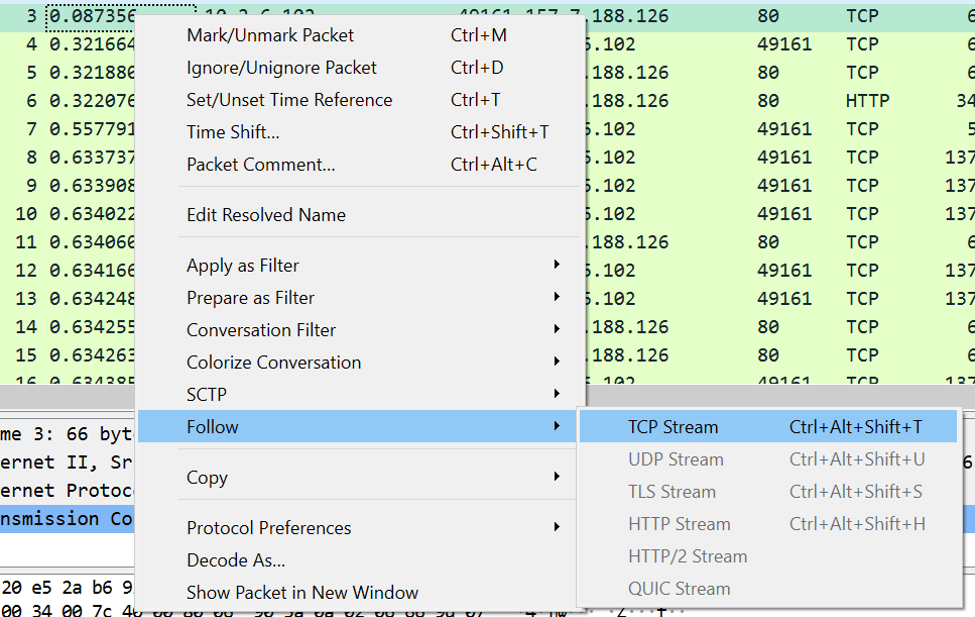
Task: Select Set/Unset Time Reference
Action: 289,100
